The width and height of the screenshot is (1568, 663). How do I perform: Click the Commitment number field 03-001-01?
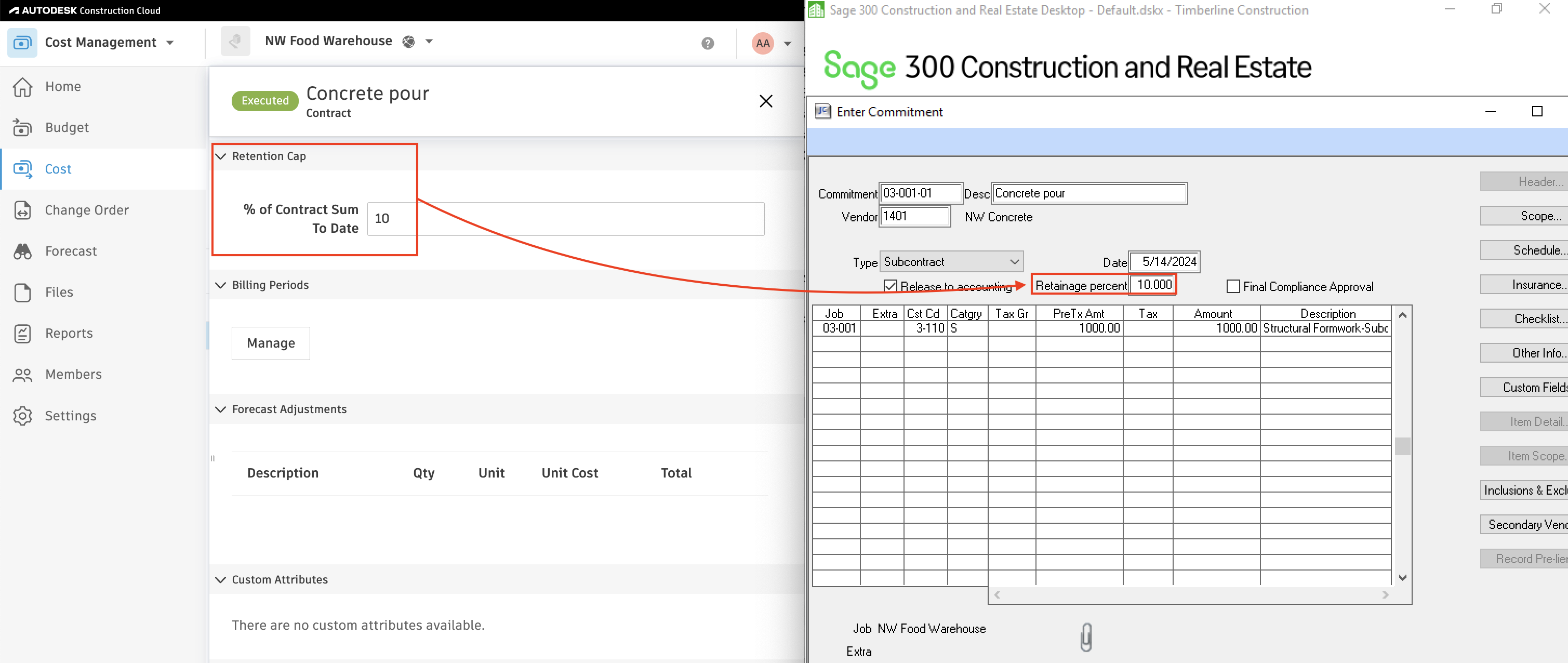pos(921,194)
